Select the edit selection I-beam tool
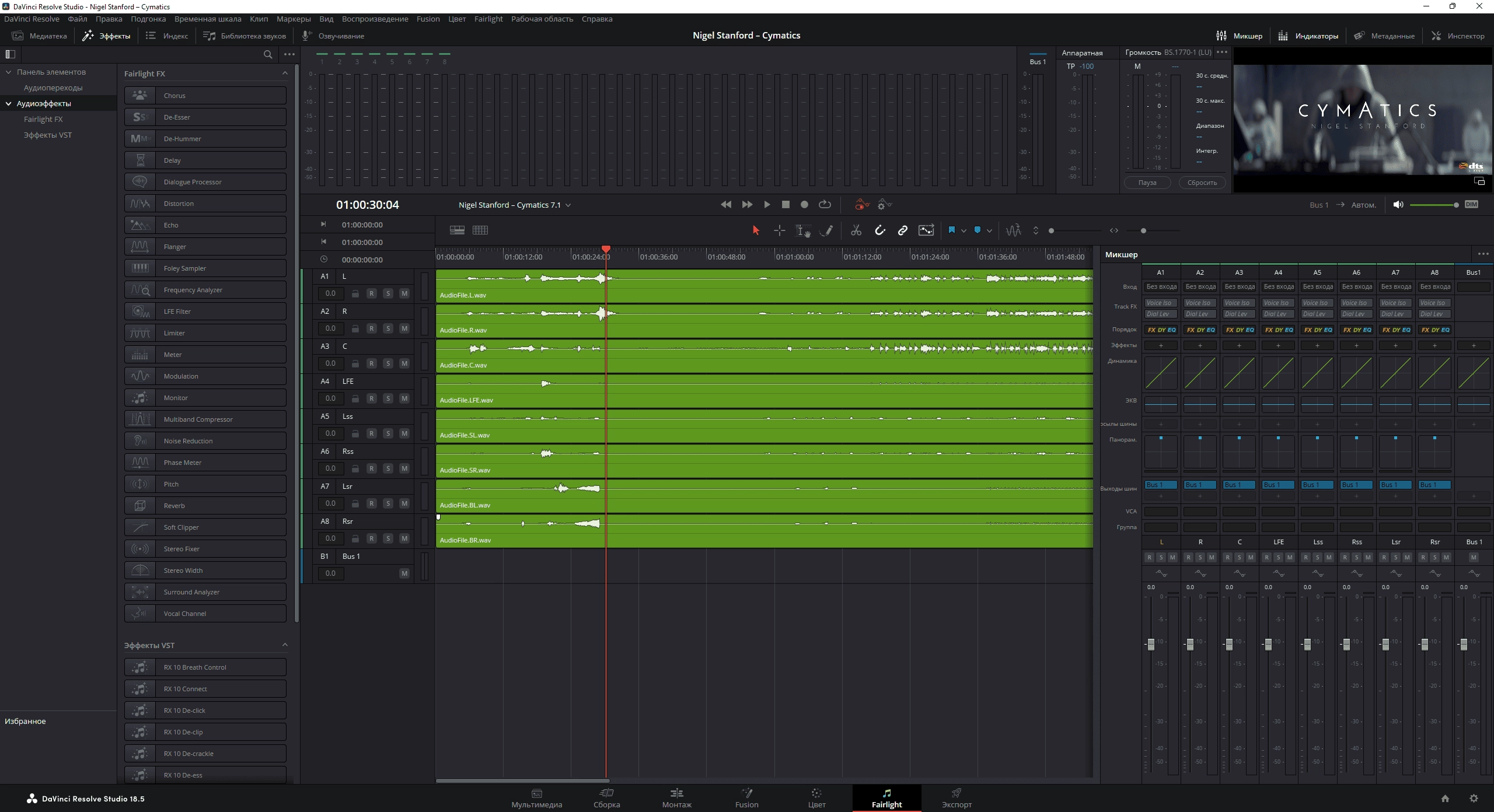The height and width of the screenshot is (812, 1494). point(803,231)
